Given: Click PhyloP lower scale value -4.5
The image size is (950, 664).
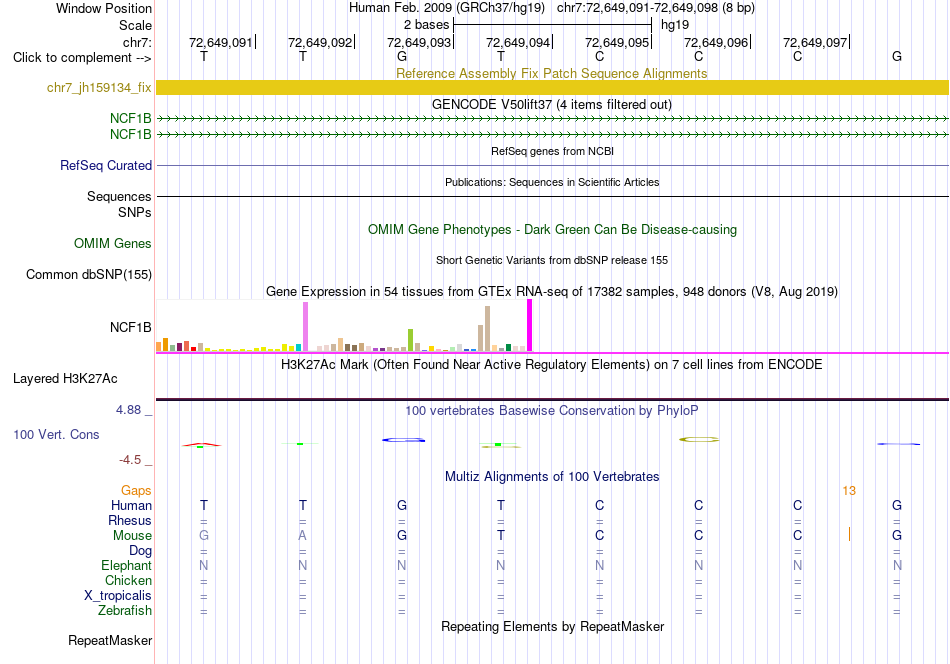Looking at the screenshot, I should click(130, 460).
